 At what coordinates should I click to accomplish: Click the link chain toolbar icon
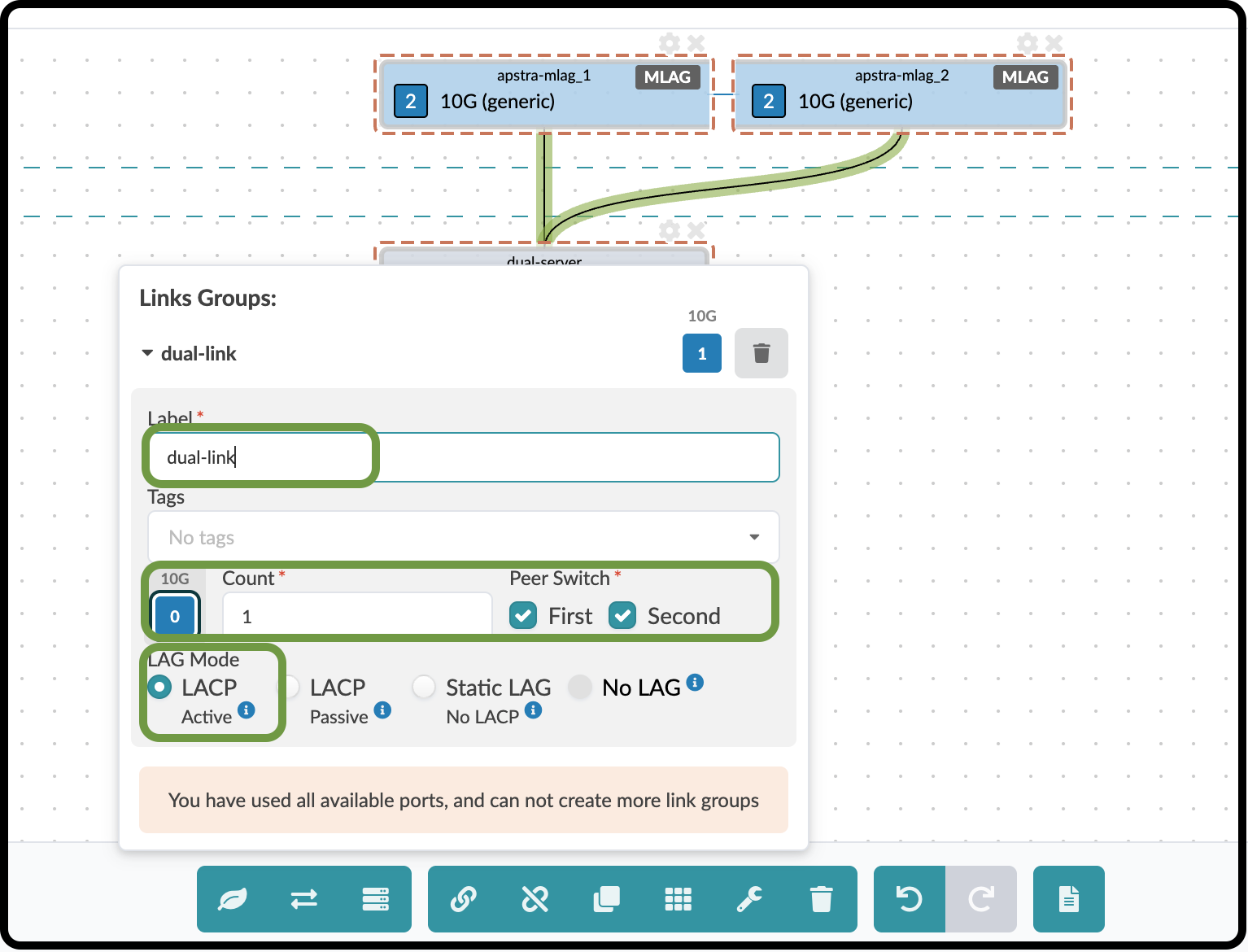[x=464, y=899]
